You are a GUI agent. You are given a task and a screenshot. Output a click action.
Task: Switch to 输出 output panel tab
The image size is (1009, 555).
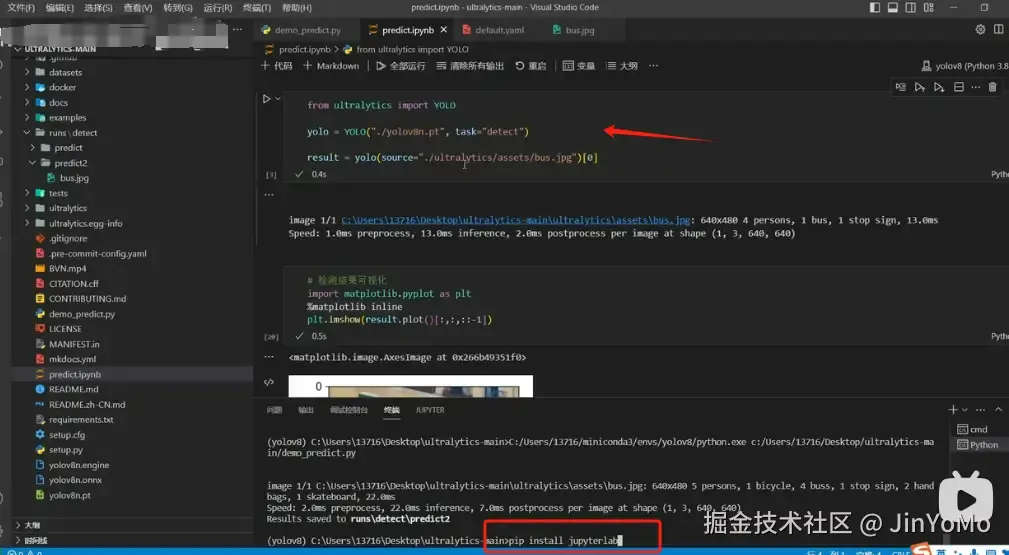(x=306, y=410)
